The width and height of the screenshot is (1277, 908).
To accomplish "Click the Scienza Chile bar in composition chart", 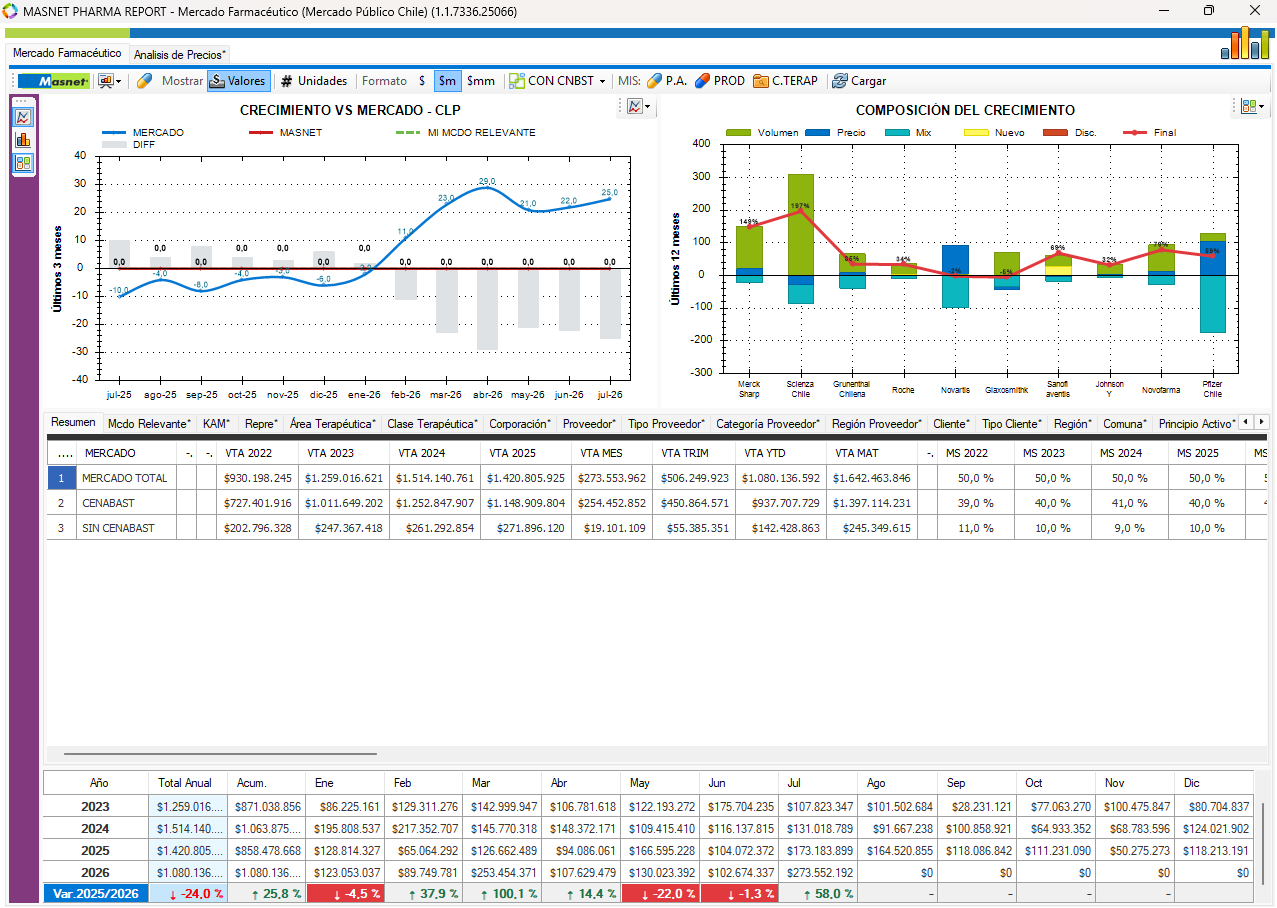I will coord(800,238).
